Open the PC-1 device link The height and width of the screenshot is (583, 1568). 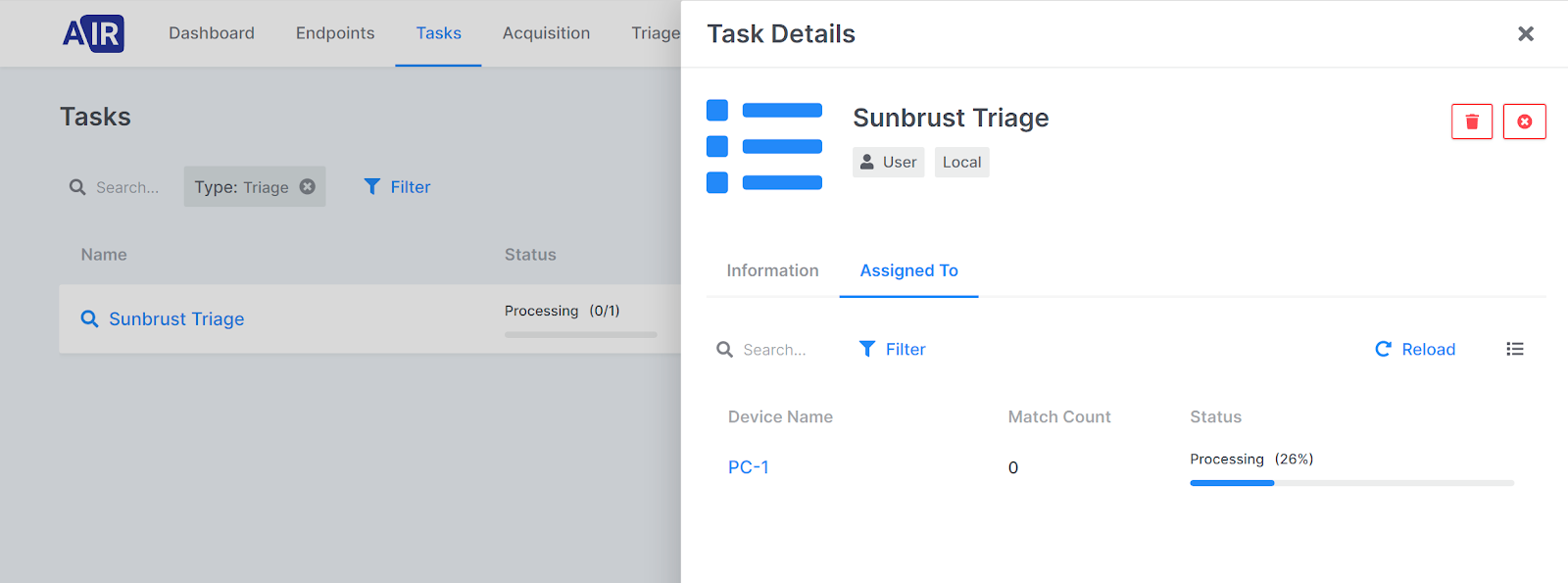point(748,467)
